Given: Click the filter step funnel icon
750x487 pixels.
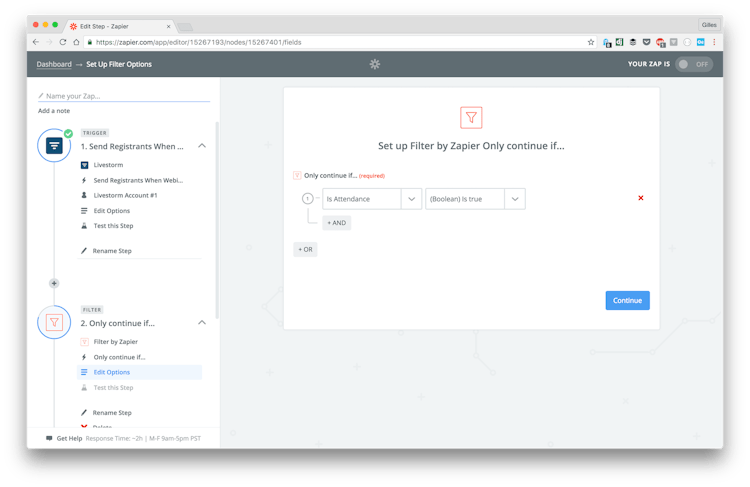Looking at the screenshot, I should (54, 323).
